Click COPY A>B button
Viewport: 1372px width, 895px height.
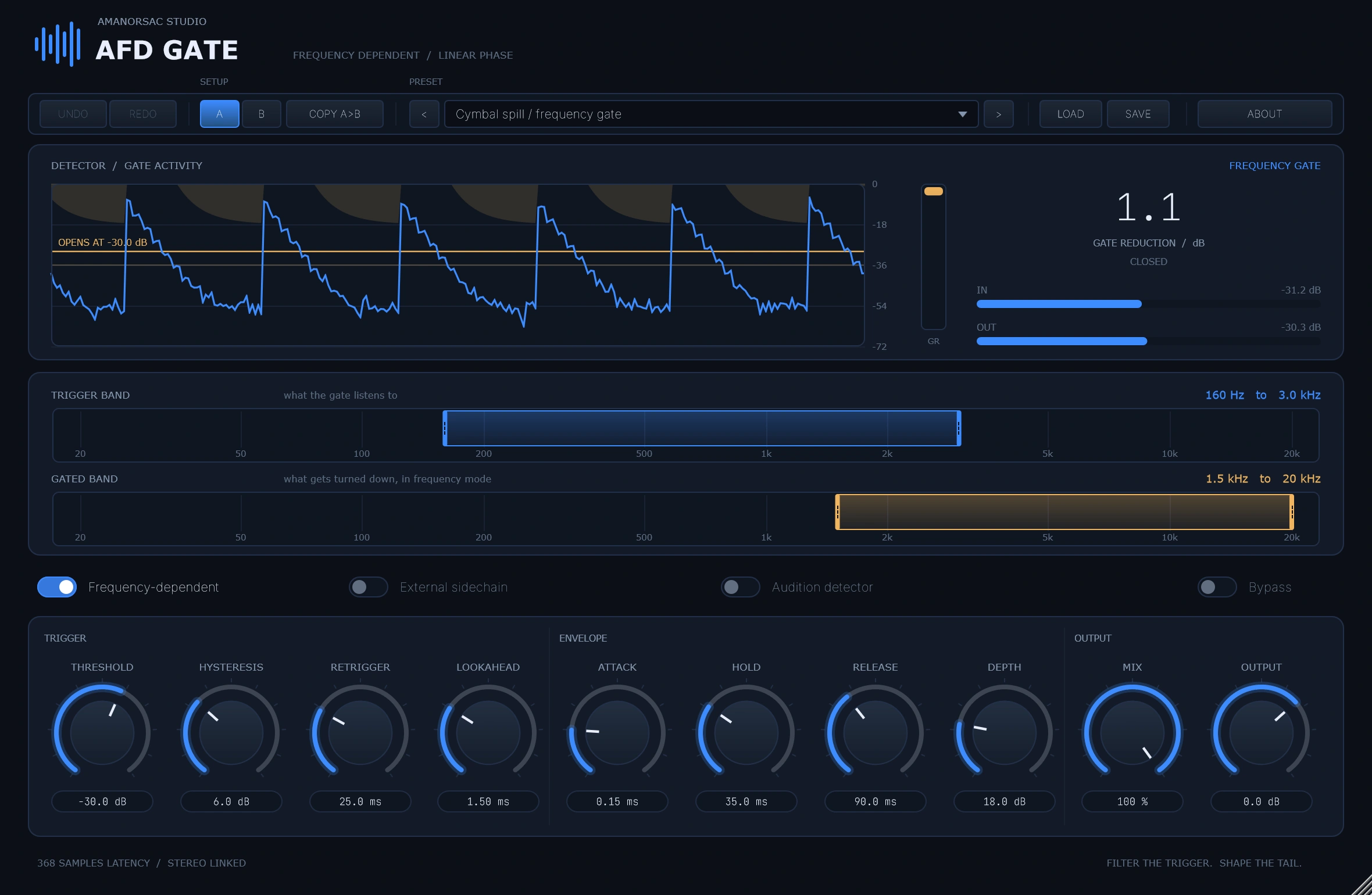pos(335,114)
